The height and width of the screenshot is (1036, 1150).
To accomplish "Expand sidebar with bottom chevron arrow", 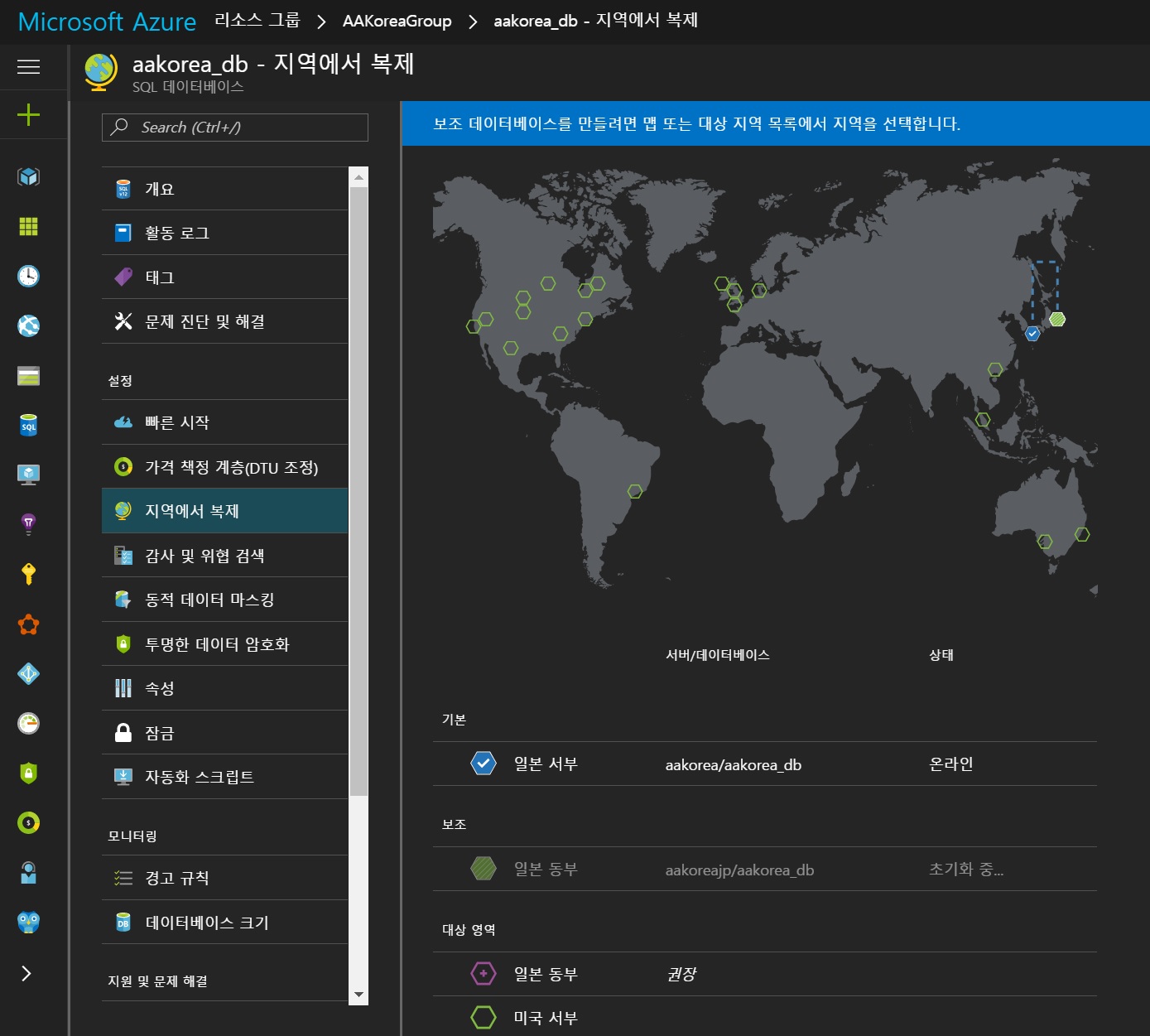I will 26,973.
